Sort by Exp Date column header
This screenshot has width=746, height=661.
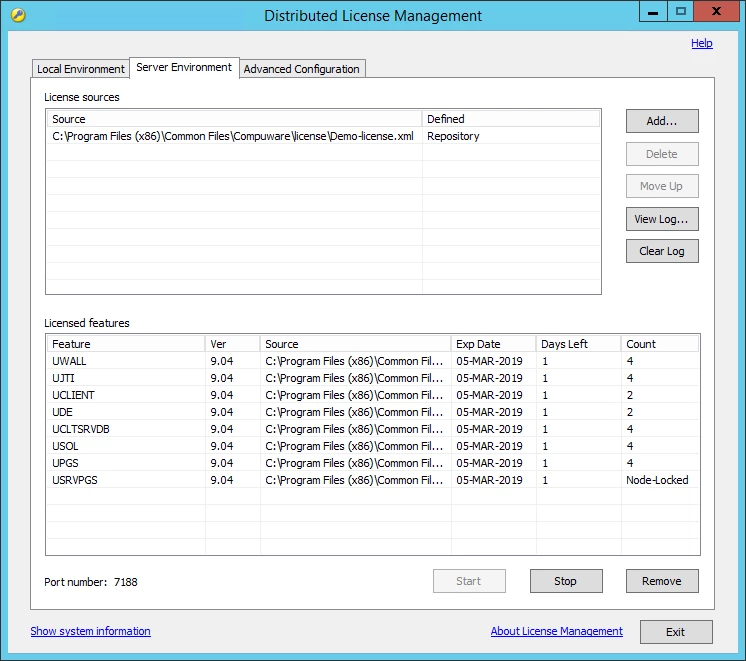493,344
